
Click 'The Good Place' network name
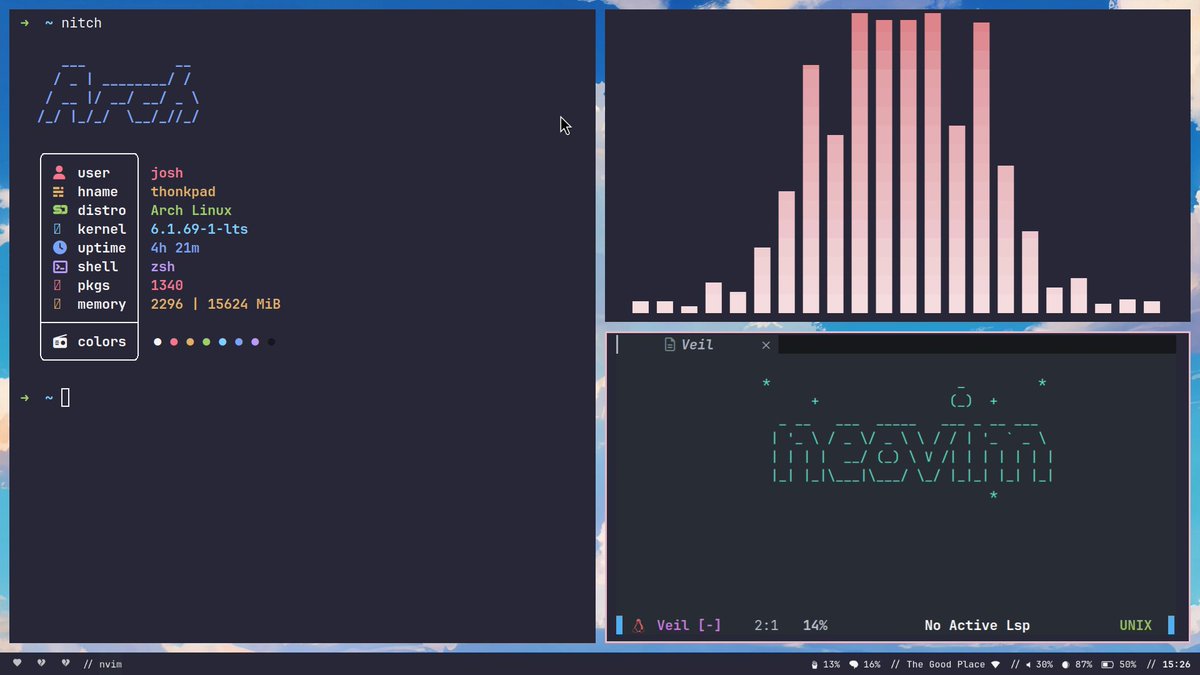[945, 664]
